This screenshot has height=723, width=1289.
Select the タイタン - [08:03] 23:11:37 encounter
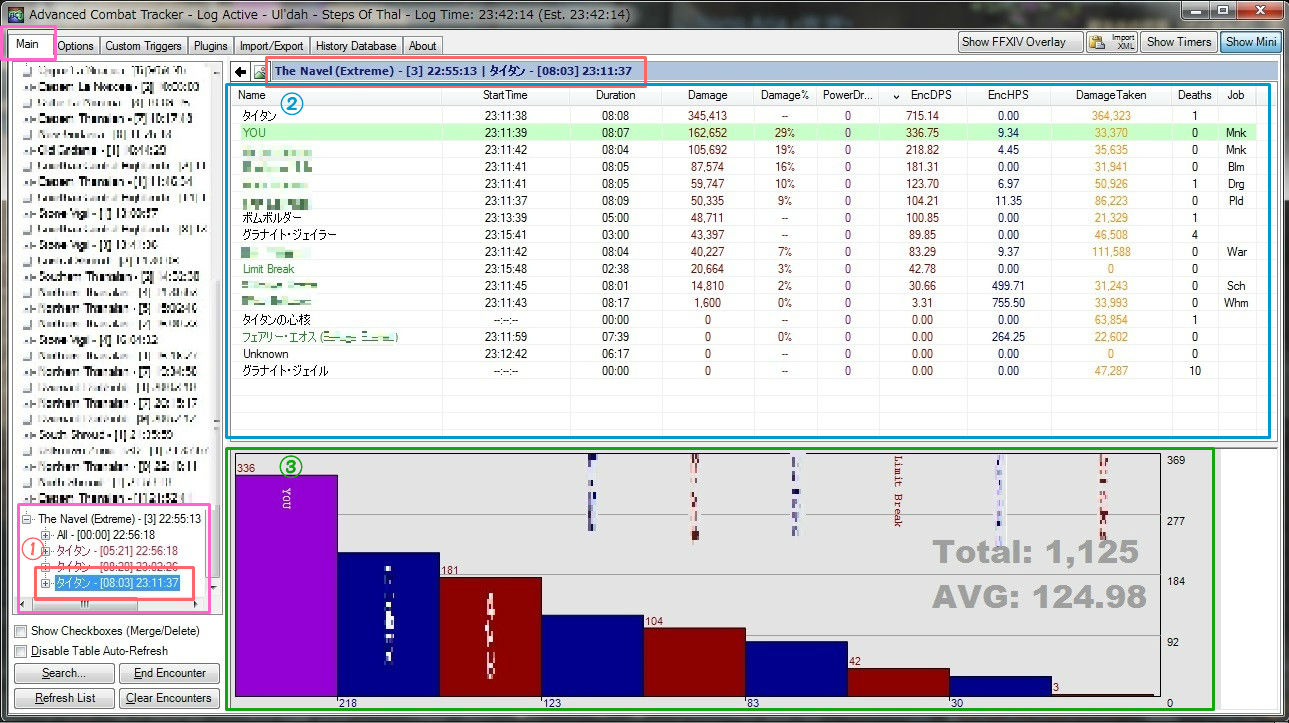117,583
